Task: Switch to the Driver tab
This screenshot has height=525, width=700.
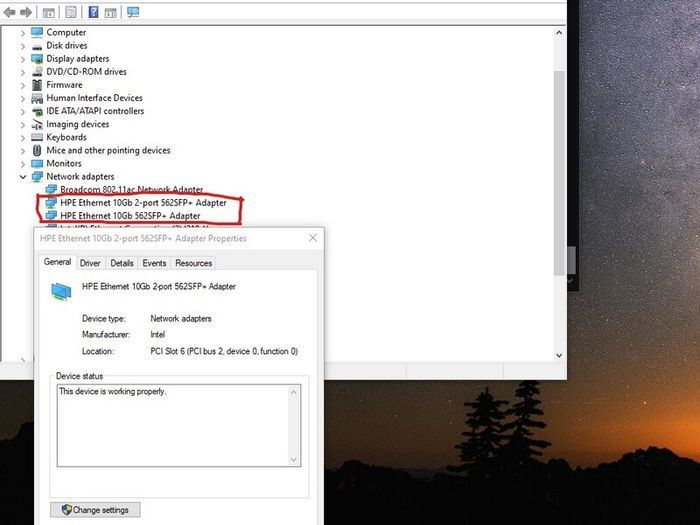Action: click(90, 263)
